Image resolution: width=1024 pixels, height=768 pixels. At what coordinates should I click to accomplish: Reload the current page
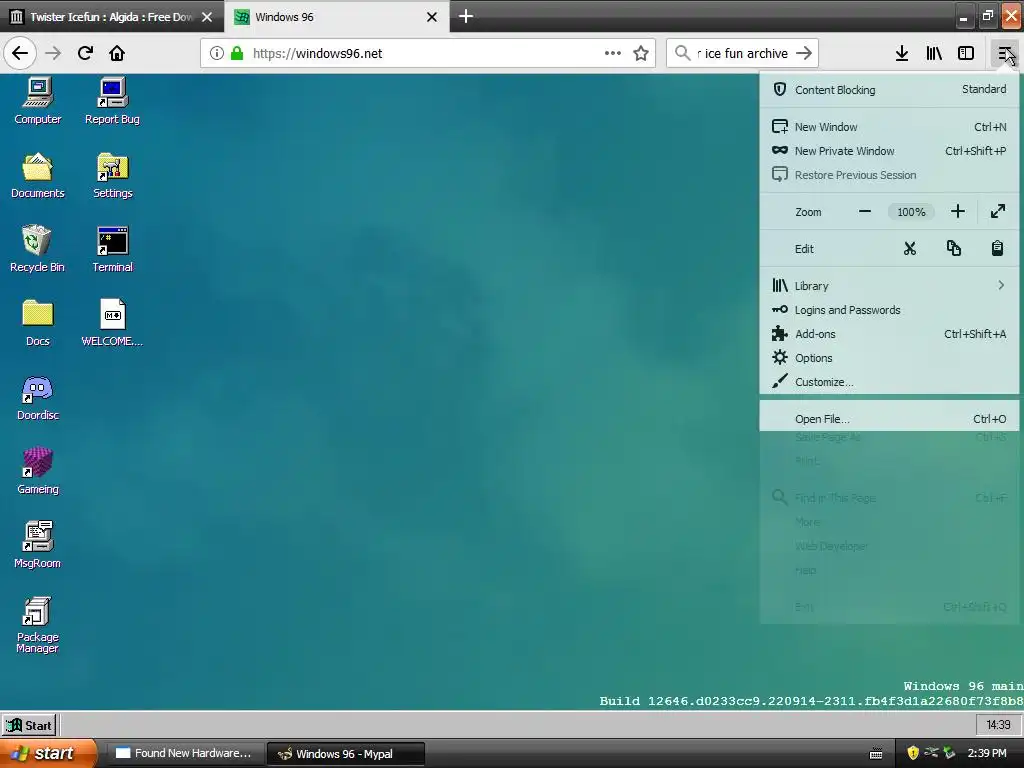[85, 53]
